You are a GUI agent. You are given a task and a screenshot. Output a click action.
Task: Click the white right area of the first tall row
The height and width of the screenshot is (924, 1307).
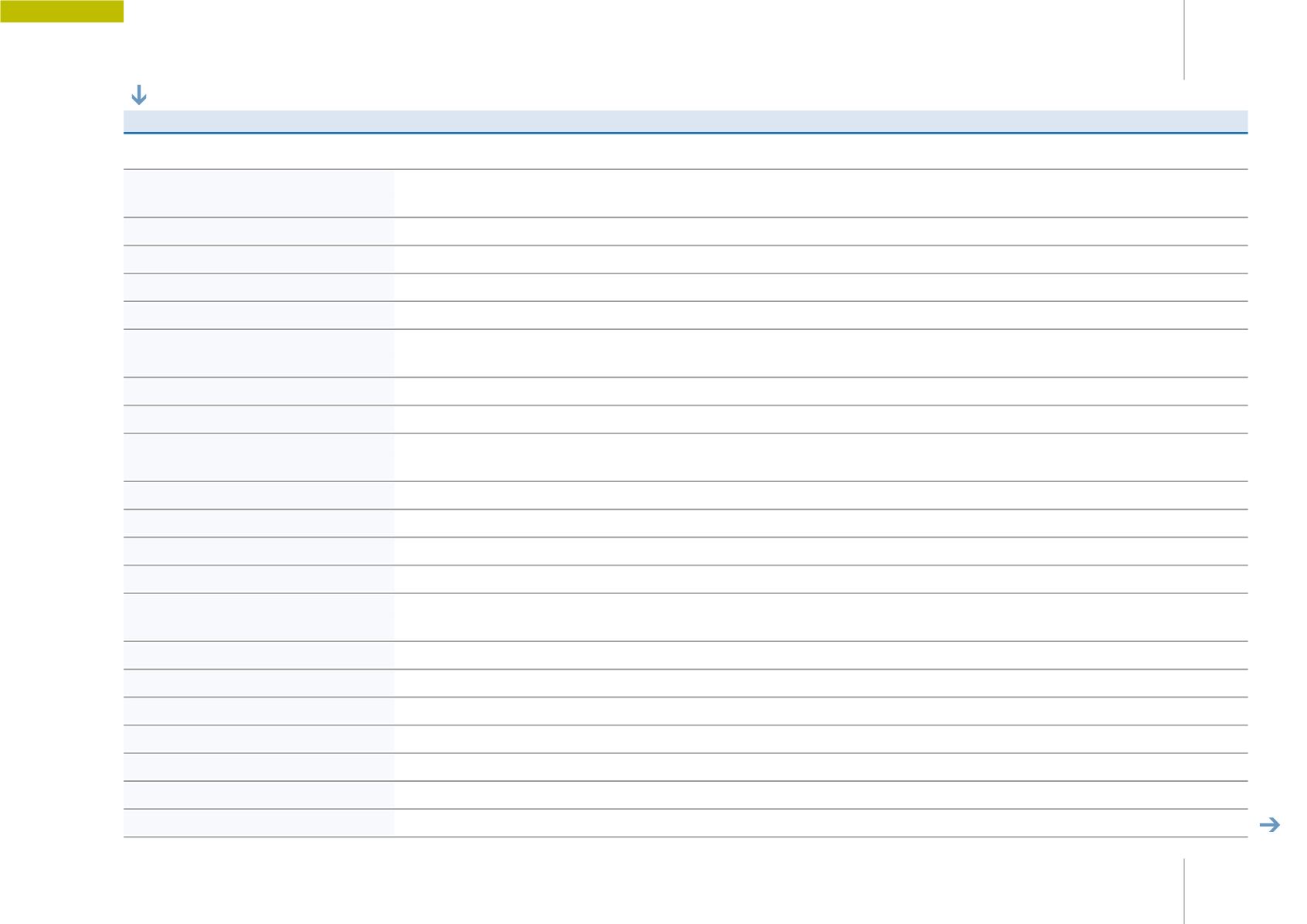coord(820,193)
